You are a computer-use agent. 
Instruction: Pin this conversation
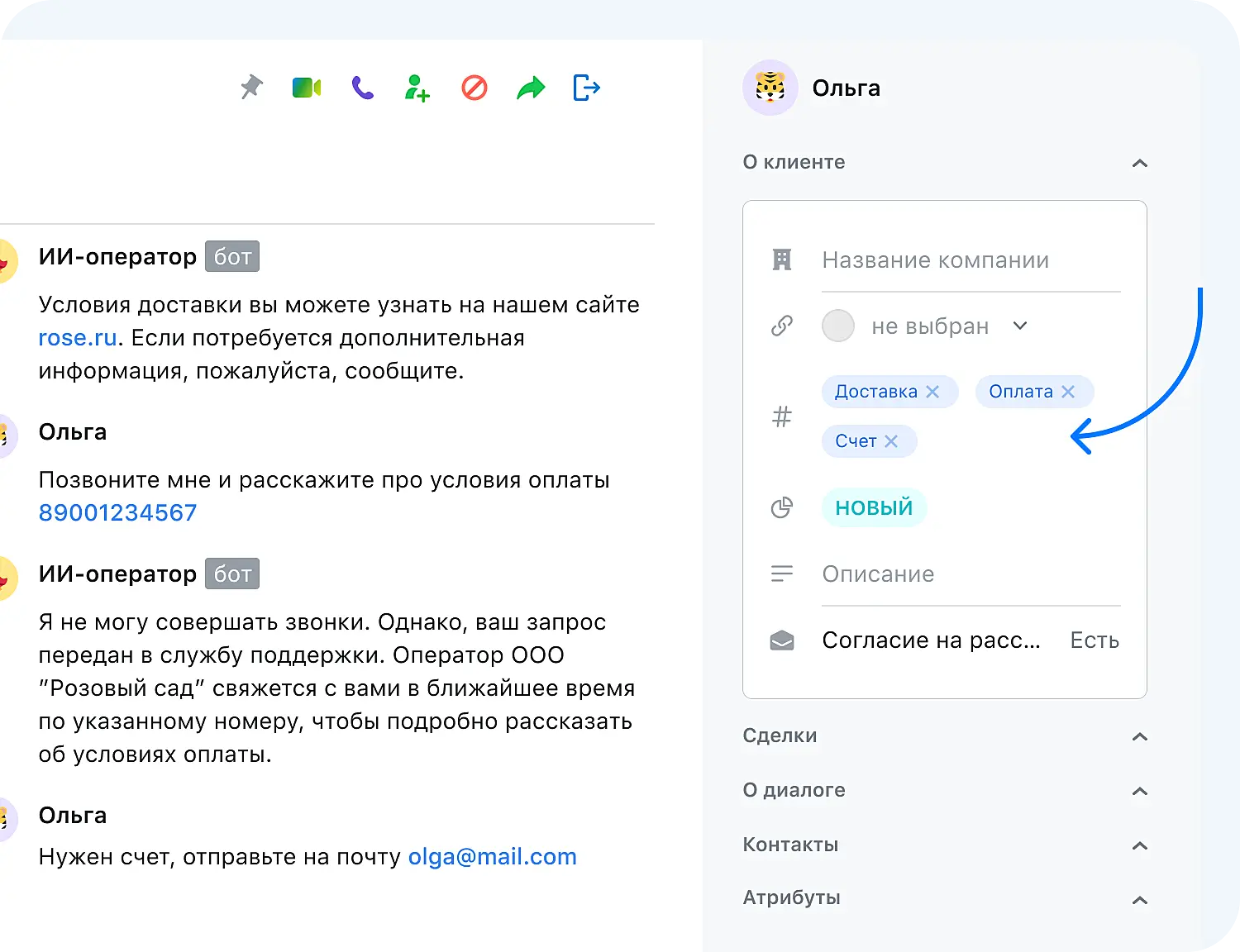click(250, 88)
